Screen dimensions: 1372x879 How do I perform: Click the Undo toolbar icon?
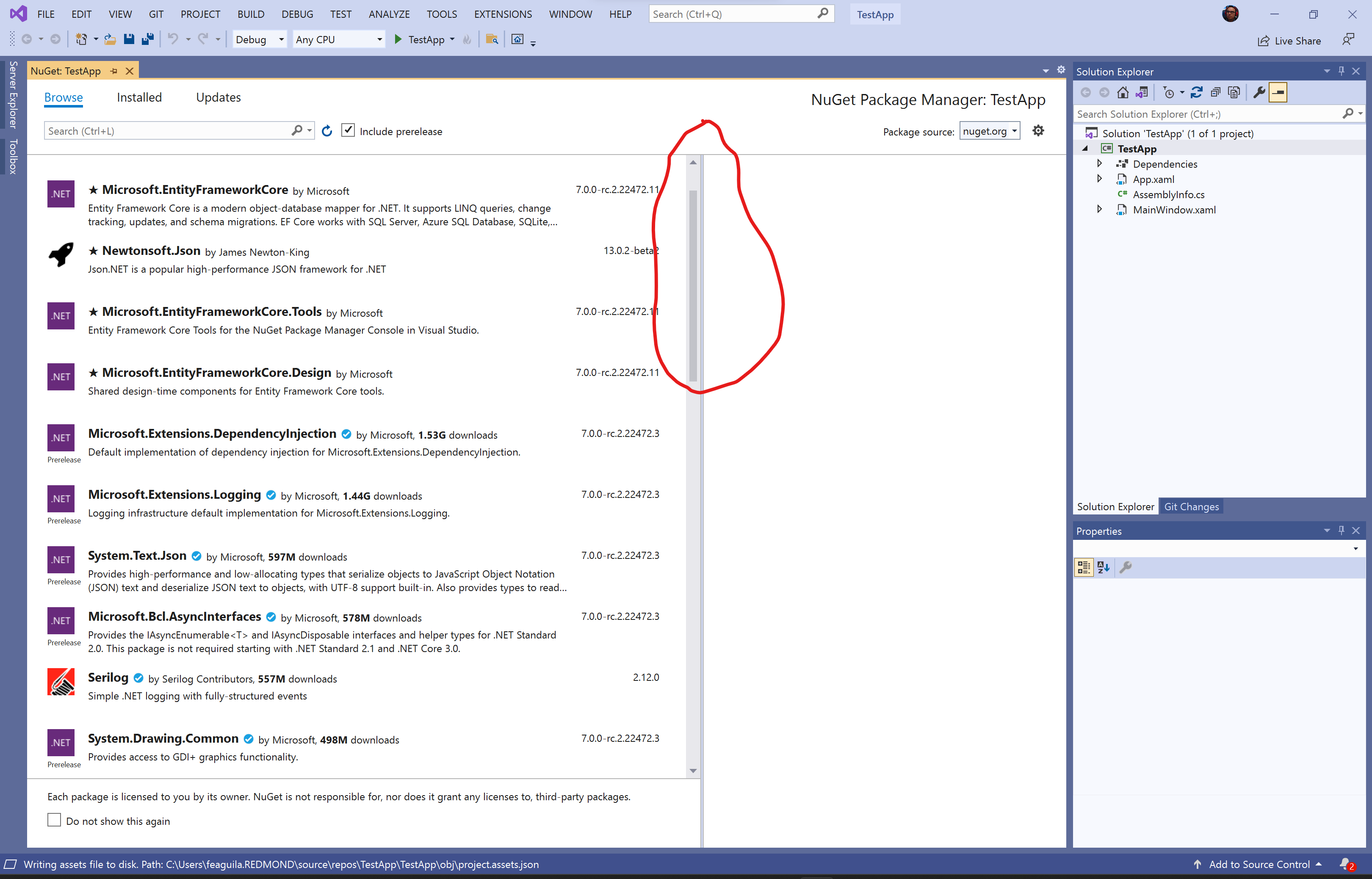173,39
